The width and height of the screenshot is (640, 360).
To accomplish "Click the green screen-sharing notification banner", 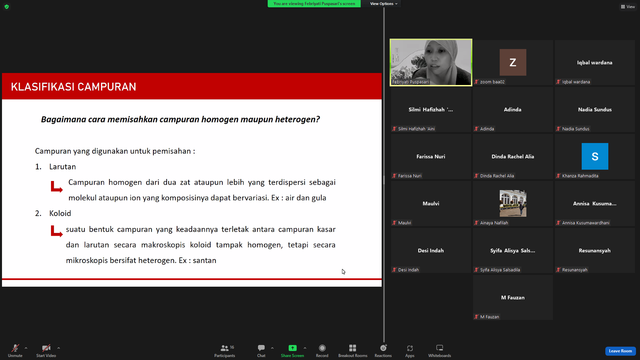I will (x=314, y=4).
